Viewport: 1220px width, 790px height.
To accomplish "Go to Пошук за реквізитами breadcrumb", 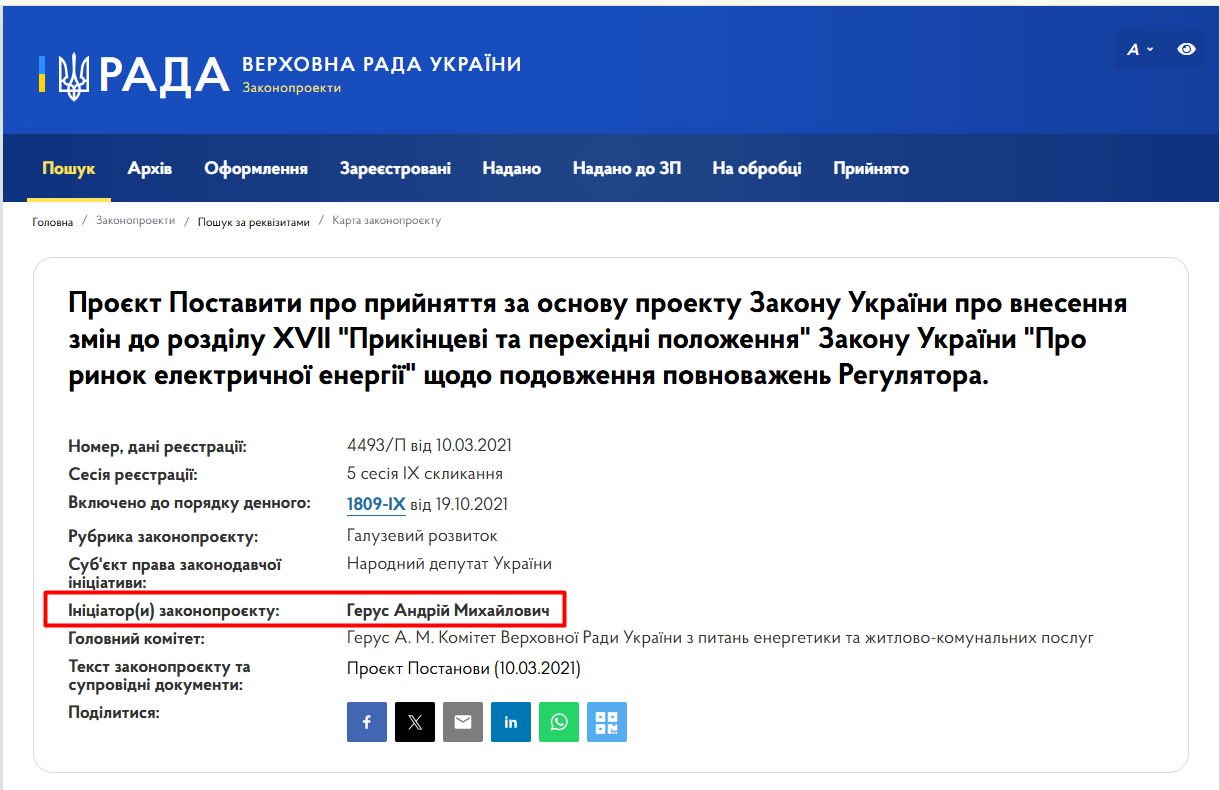I will point(254,221).
